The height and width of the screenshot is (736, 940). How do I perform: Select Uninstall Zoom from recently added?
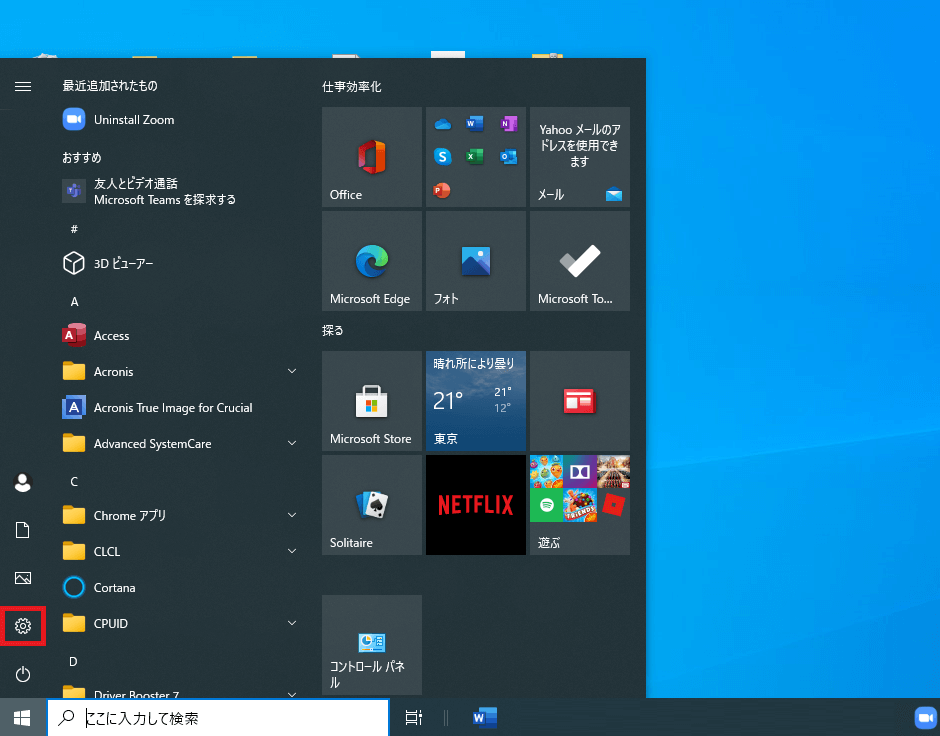(133, 120)
